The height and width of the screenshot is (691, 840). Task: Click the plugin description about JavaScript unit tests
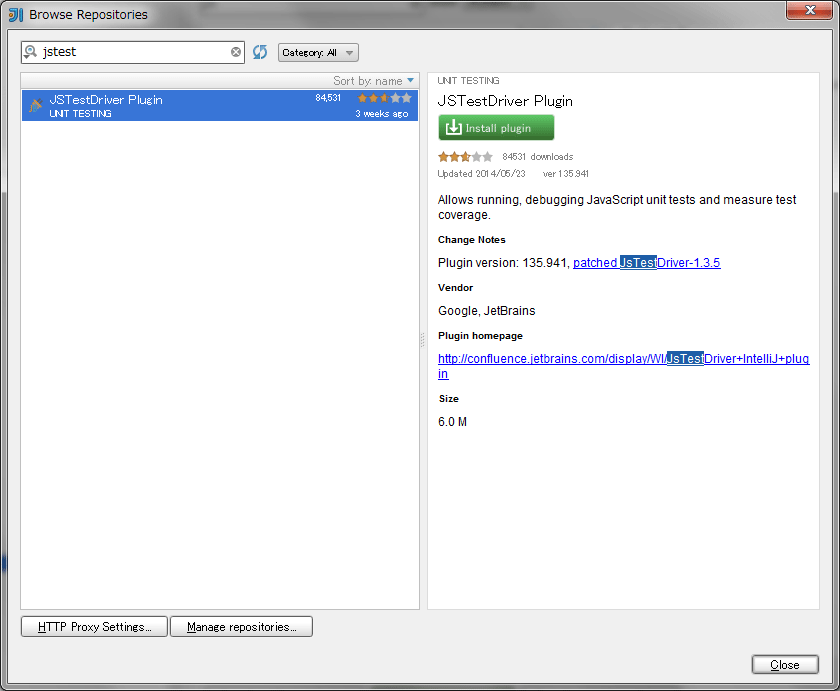click(617, 207)
